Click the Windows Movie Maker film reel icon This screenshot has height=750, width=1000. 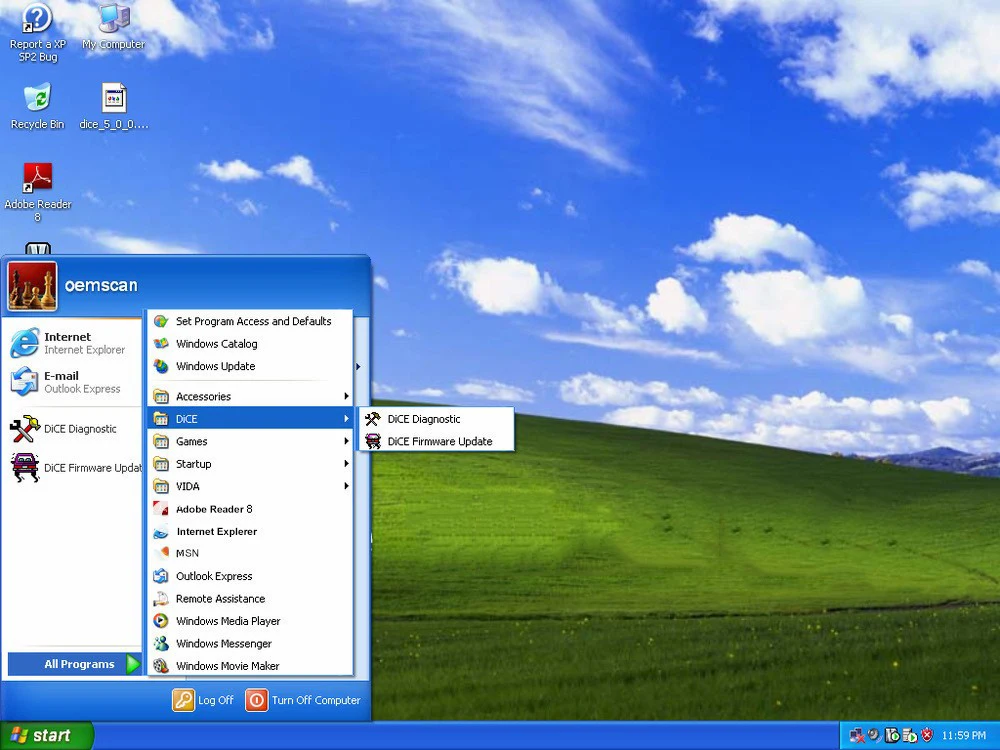[x=161, y=666]
